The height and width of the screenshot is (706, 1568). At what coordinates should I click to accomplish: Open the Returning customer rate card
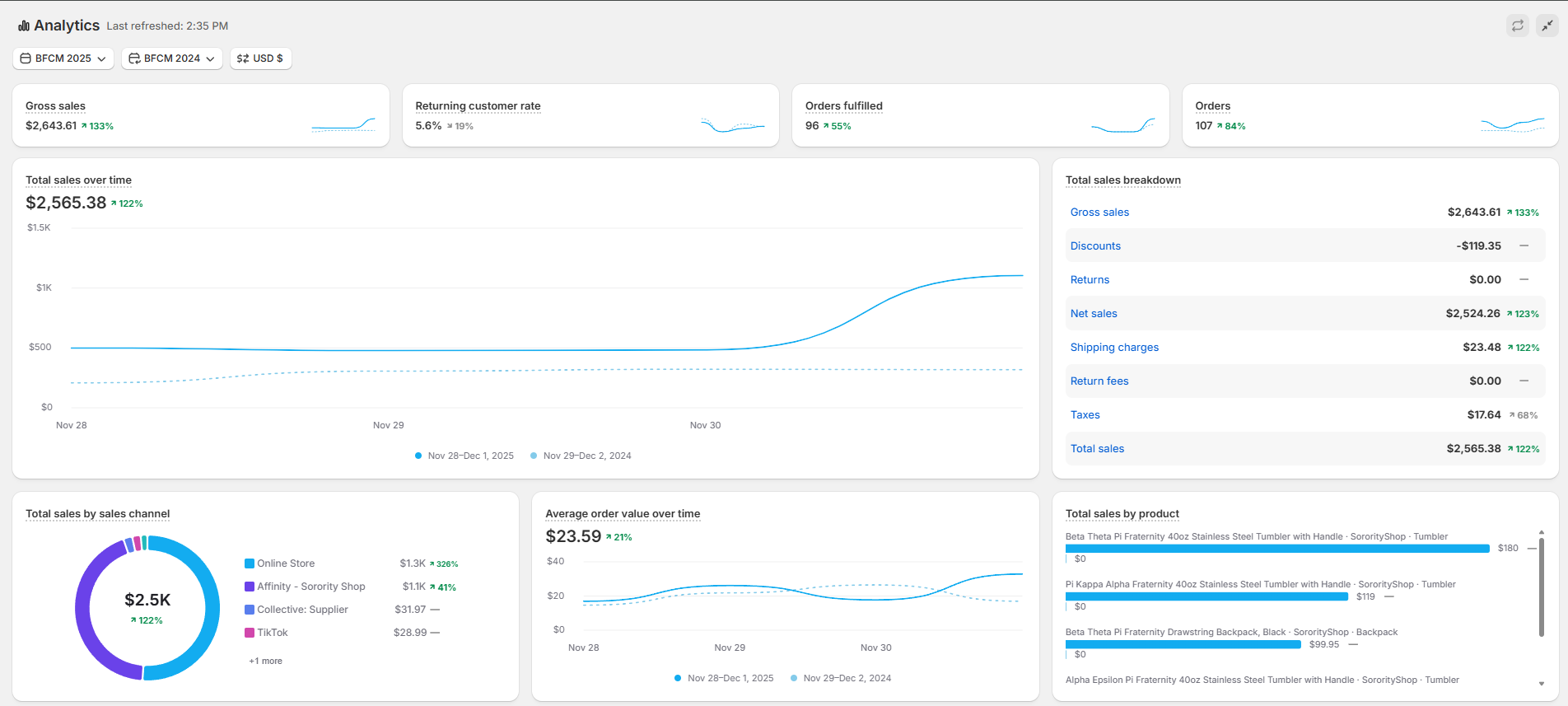[478, 106]
